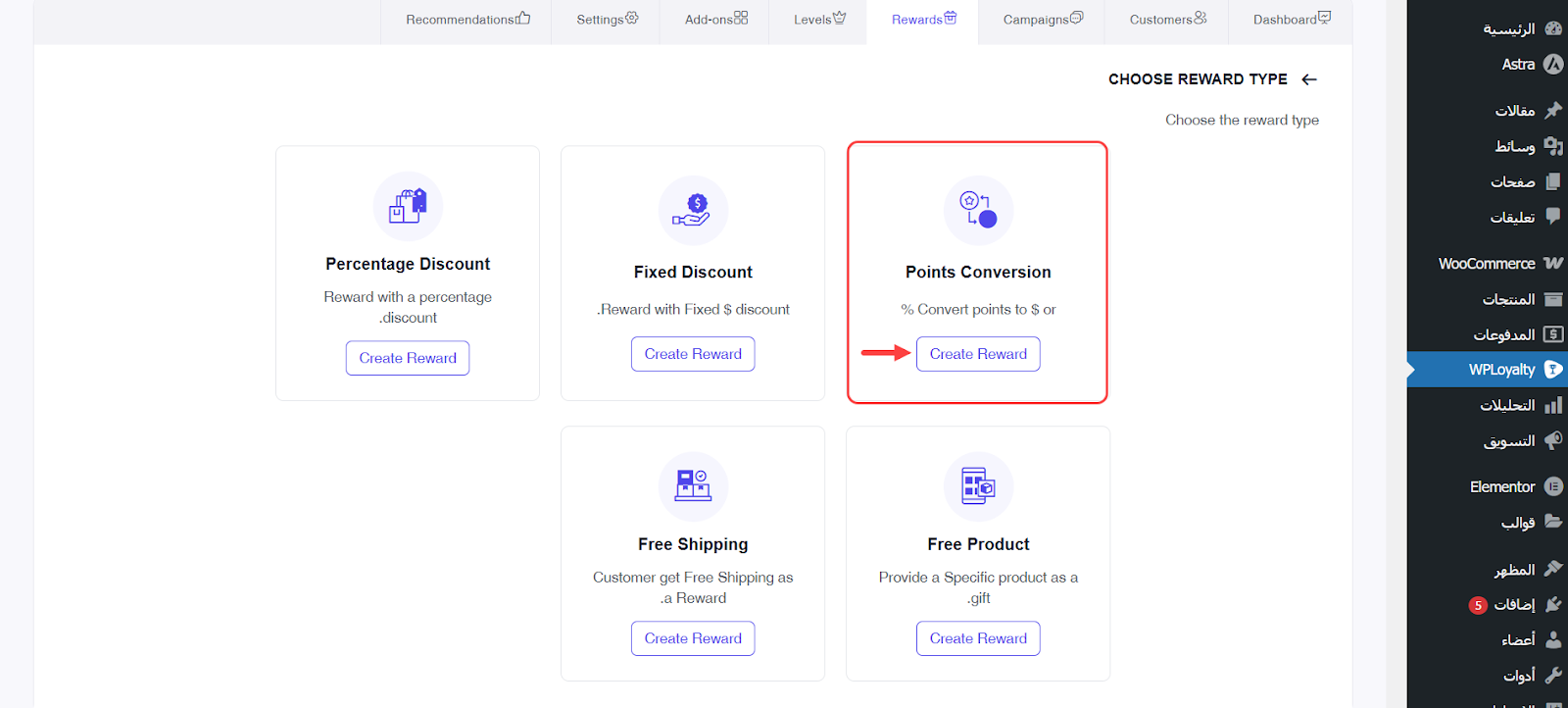
Task: Click the Free Shipping boxes icon
Action: pos(693,485)
